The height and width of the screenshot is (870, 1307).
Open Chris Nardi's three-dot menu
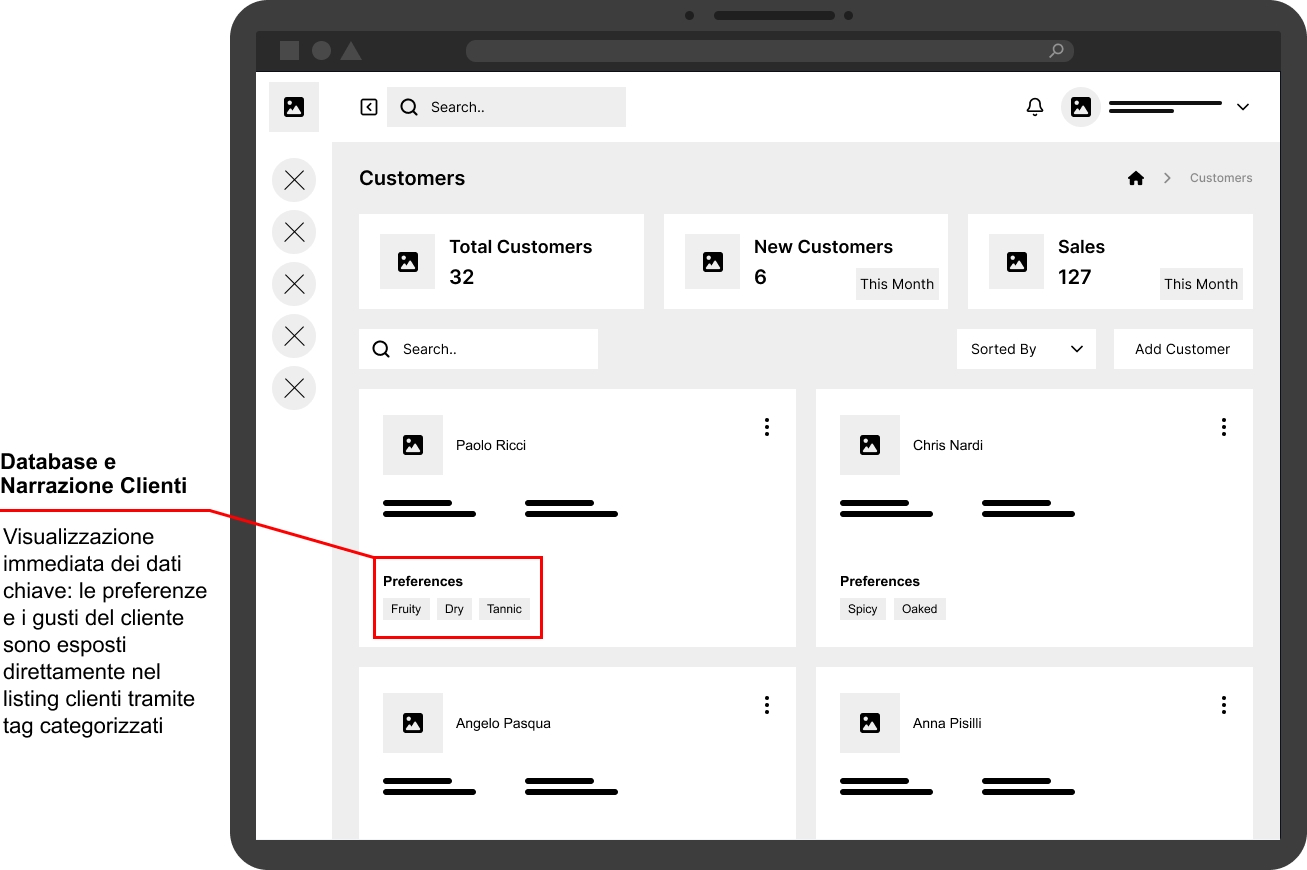click(1224, 427)
